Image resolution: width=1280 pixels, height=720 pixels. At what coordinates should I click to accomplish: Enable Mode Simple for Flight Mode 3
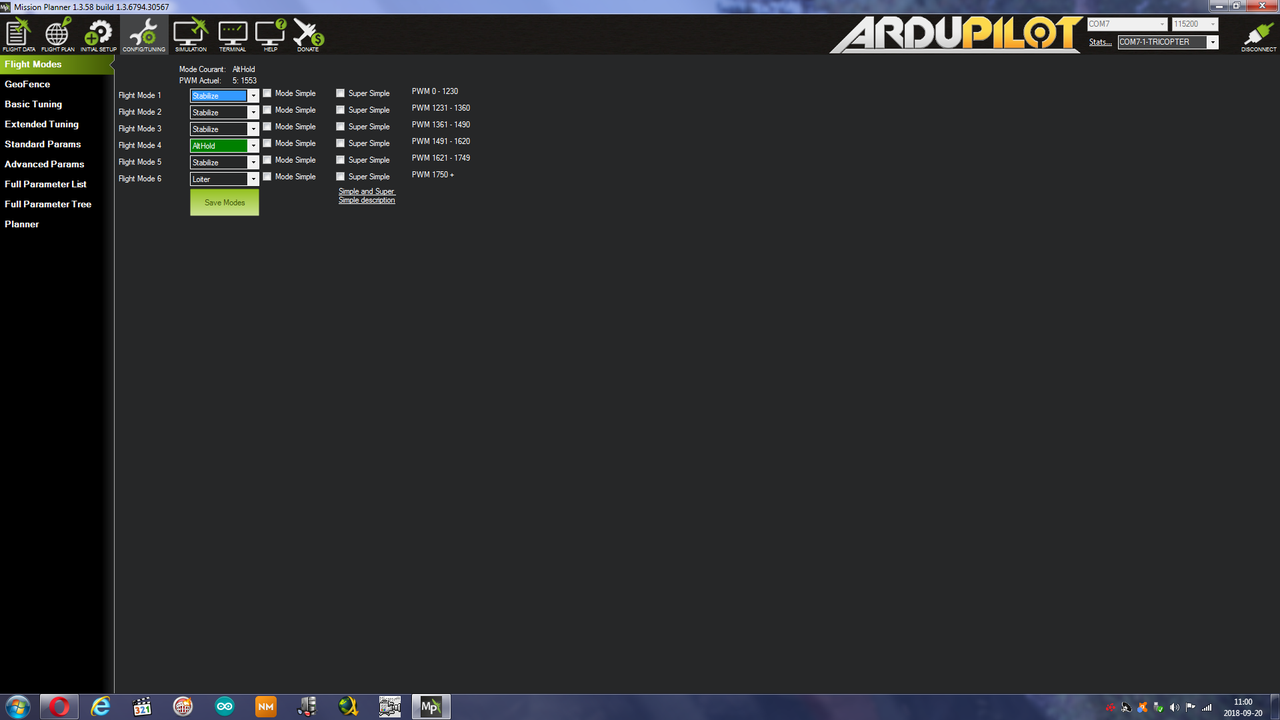tap(267, 127)
